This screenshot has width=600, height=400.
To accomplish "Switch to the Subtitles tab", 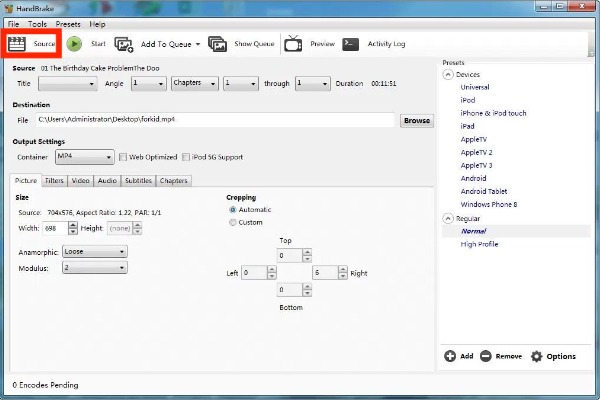I will click(138, 181).
